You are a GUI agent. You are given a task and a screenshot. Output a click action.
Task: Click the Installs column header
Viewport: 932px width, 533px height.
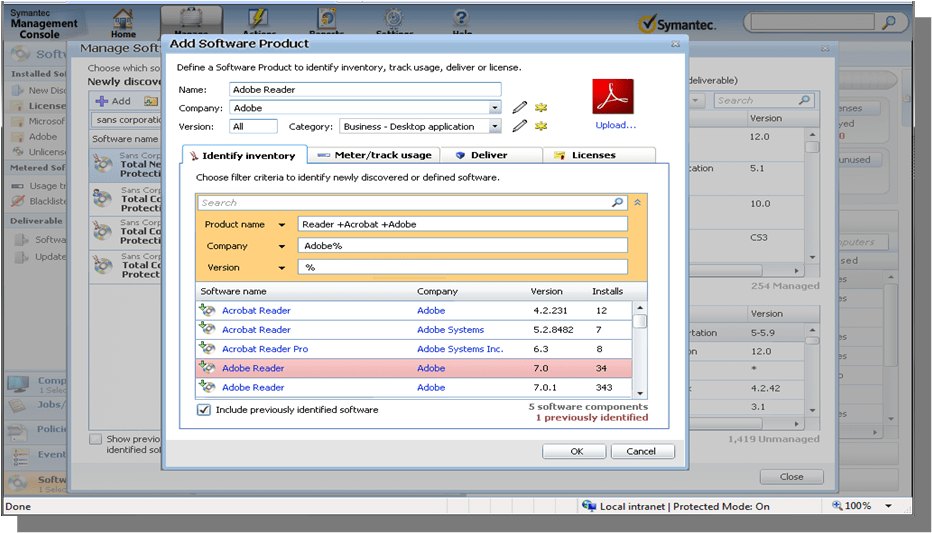(607, 291)
